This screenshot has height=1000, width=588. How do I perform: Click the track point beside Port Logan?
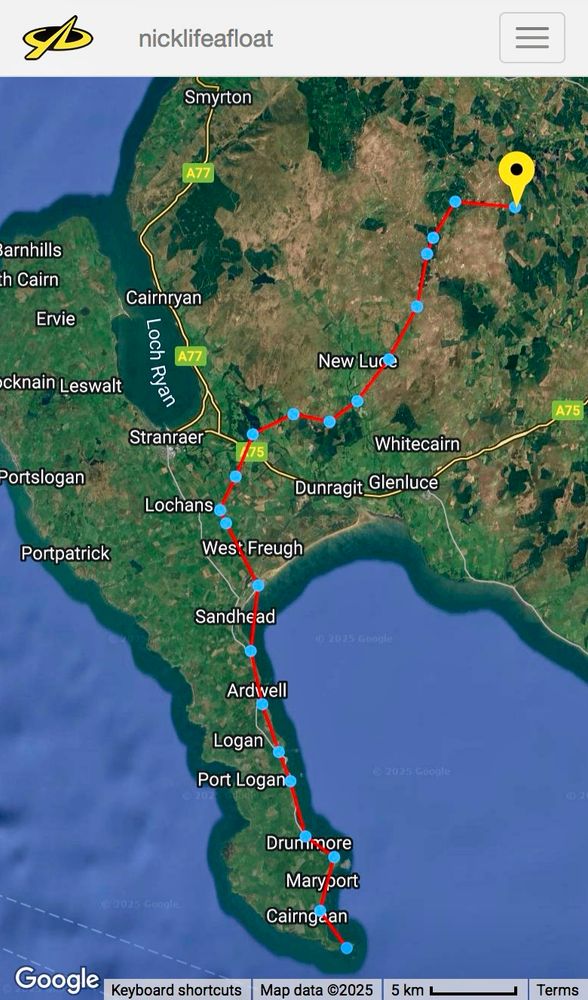290,781
